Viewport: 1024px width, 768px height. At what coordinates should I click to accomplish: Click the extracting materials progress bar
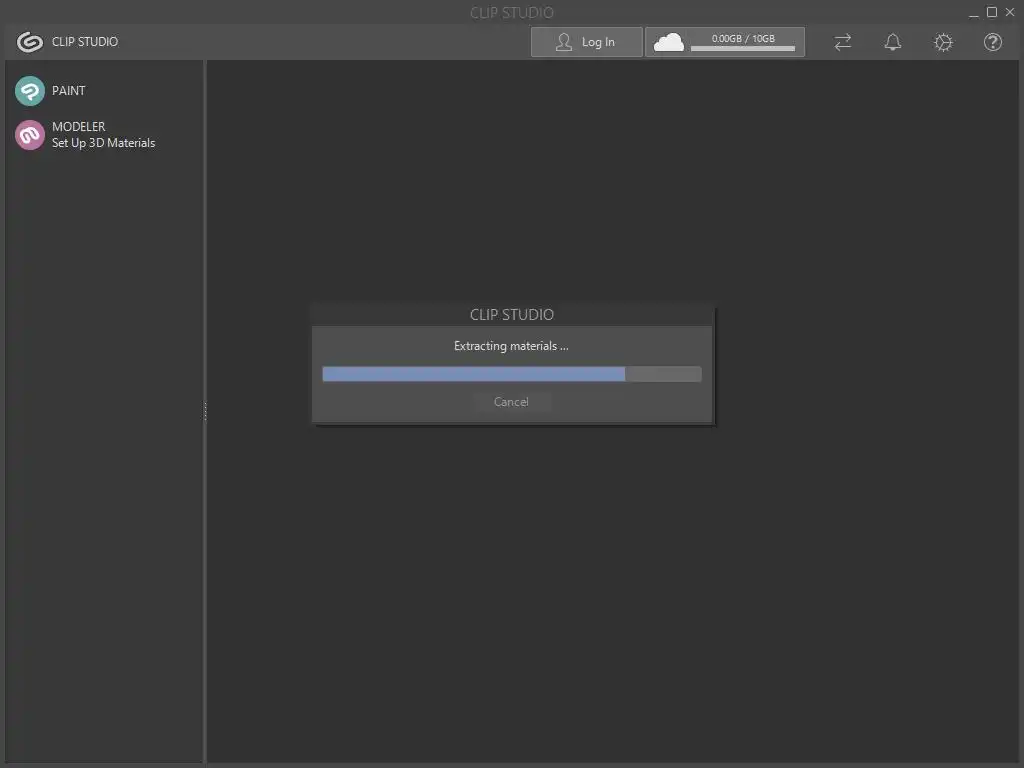click(511, 374)
